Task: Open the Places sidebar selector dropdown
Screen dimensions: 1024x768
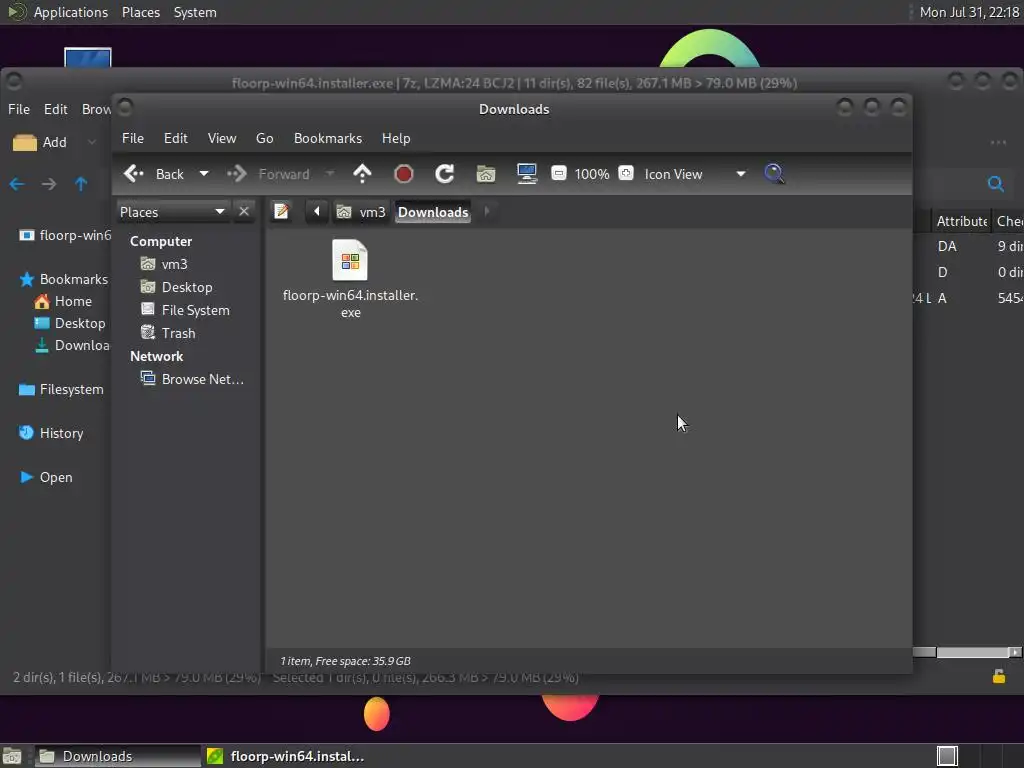Action: (172, 212)
